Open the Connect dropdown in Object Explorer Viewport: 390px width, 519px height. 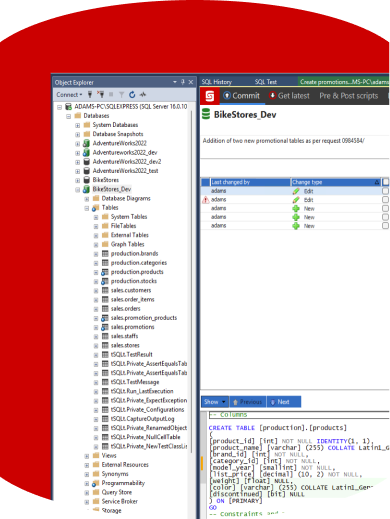(69, 95)
